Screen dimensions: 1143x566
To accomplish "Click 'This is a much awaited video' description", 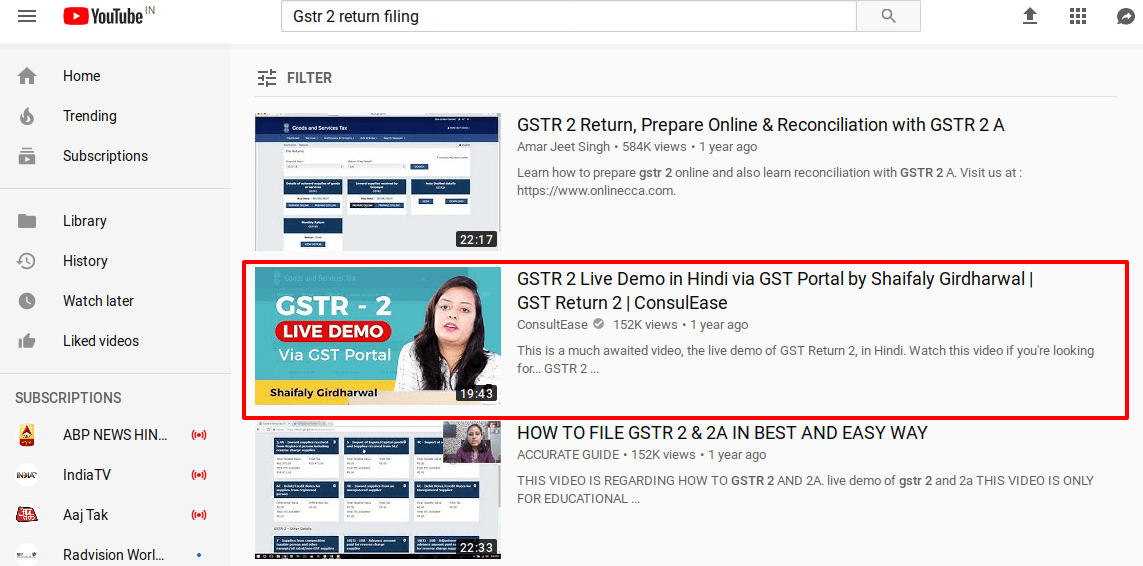I will (805, 360).
